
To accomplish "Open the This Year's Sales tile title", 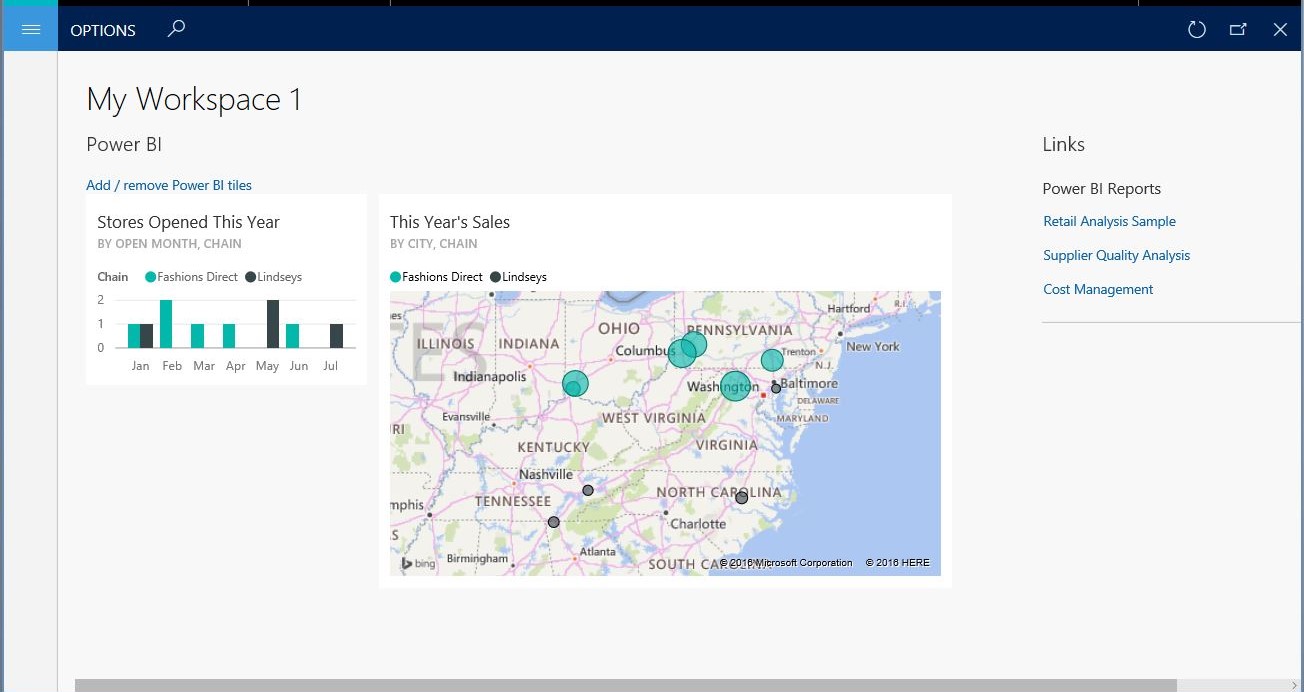I will pyautogui.click(x=450, y=222).
